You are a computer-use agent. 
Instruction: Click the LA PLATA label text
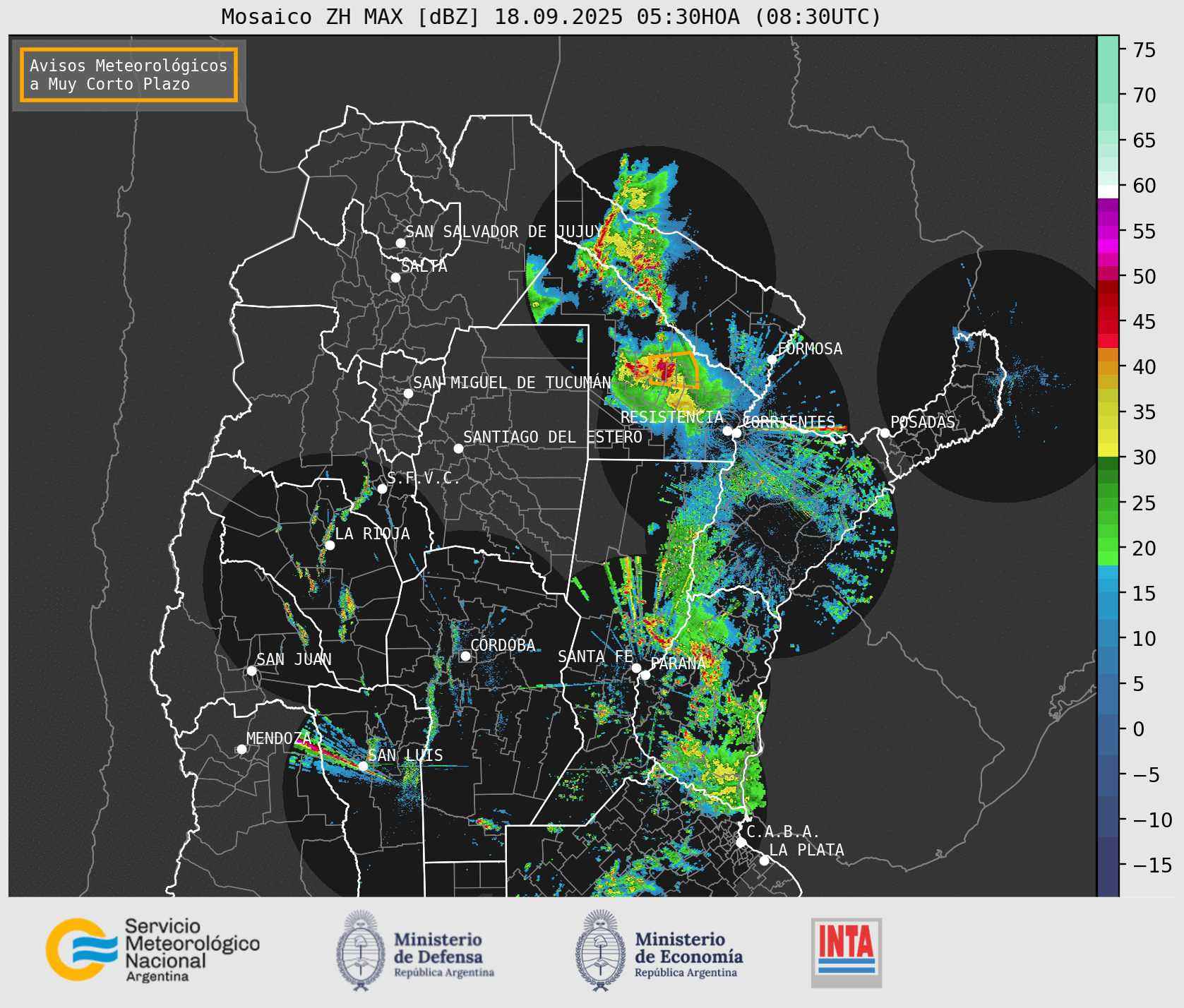click(x=806, y=850)
